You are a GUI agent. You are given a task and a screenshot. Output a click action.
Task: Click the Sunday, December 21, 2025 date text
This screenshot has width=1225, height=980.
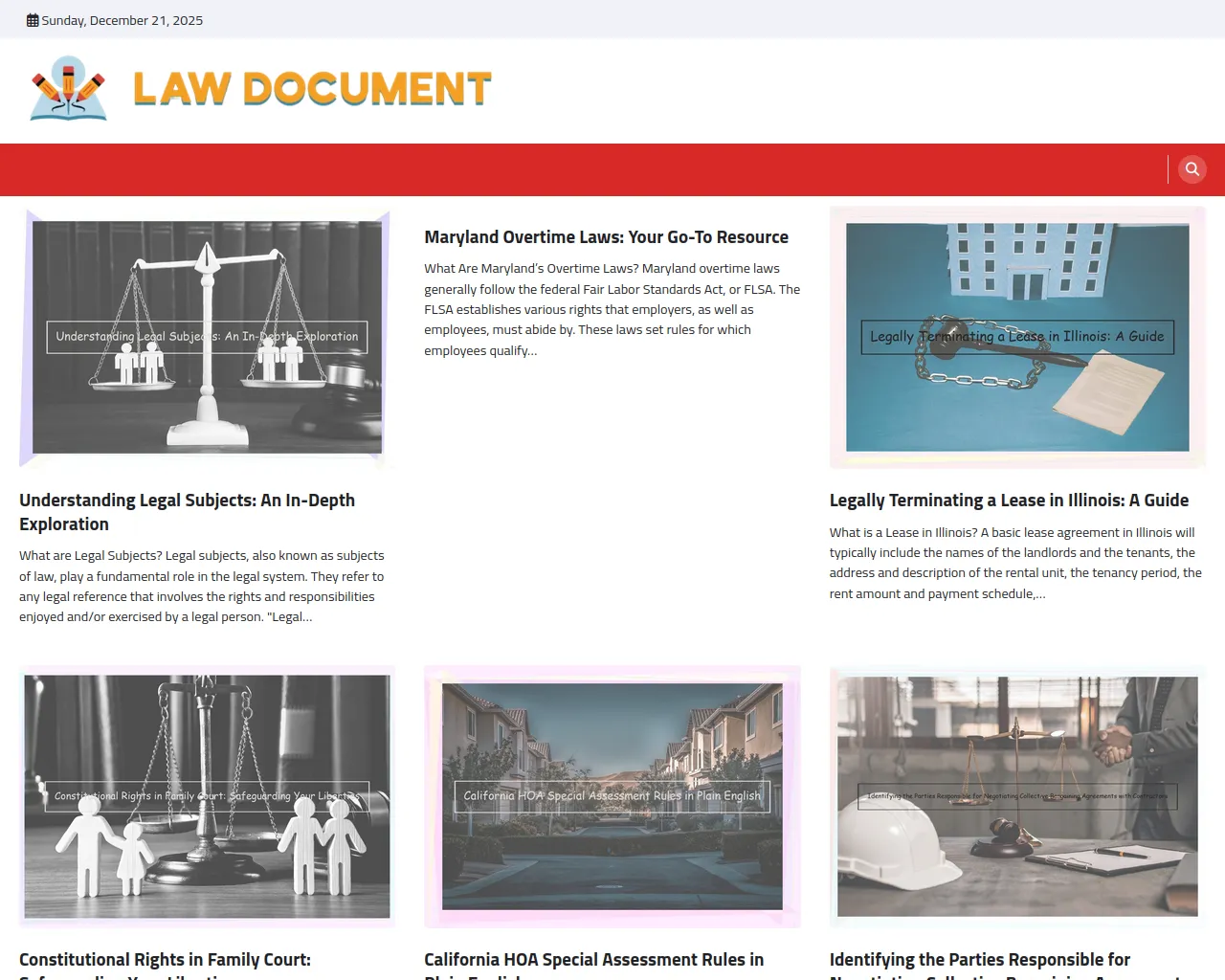[122, 20]
